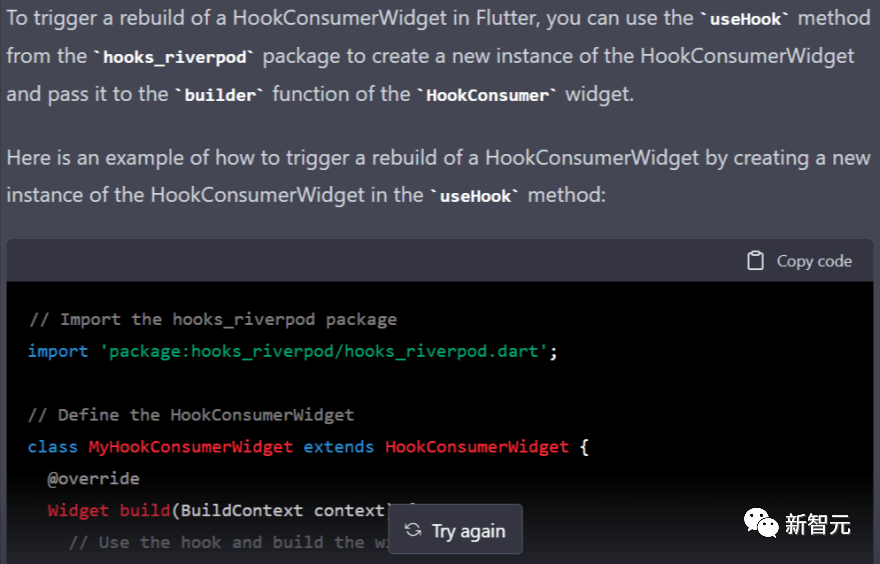Click the comment 'Define the HookConsumerWidget'

pos(191,415)
